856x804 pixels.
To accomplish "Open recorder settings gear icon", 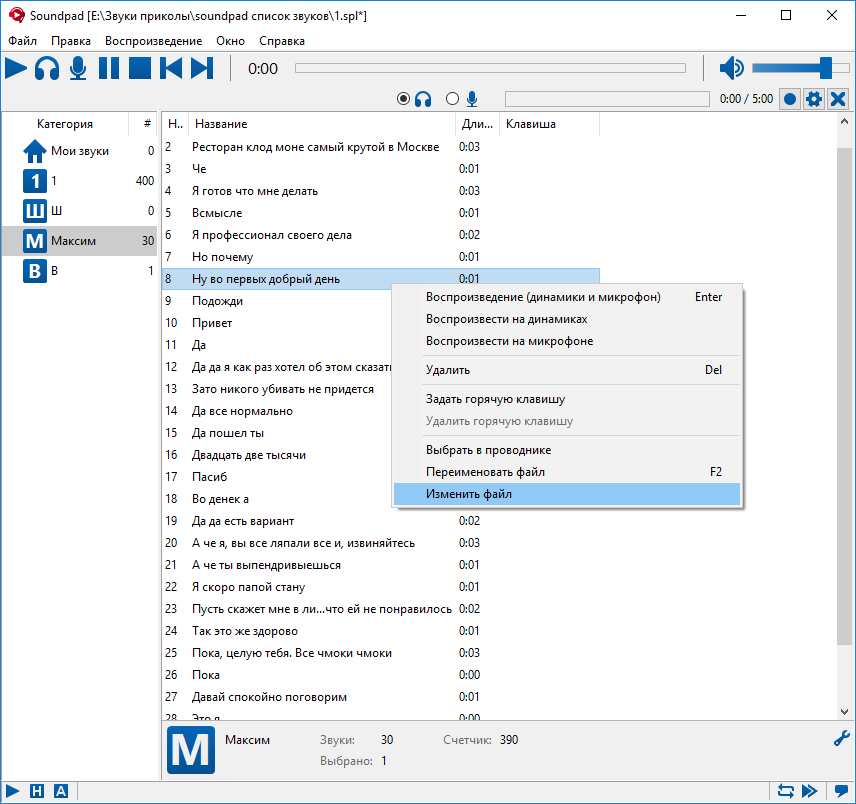I will (814, 99).
